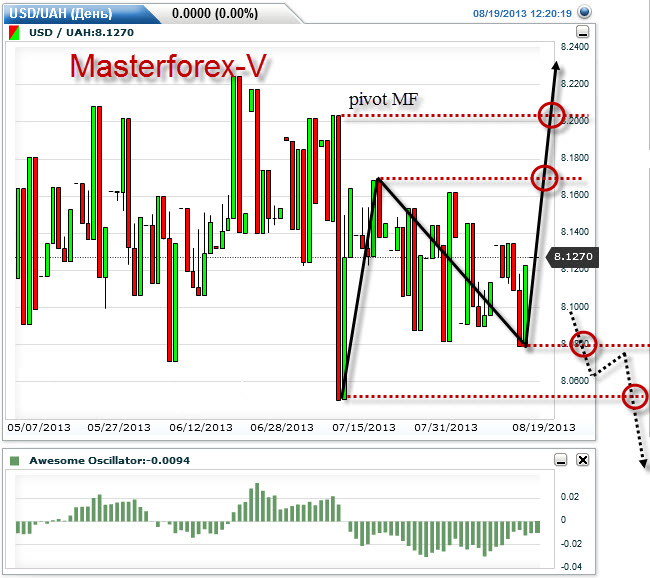Click the 05/27/2013 date axis label
Viewport: 650px width, 578px height.
point(119,427)
